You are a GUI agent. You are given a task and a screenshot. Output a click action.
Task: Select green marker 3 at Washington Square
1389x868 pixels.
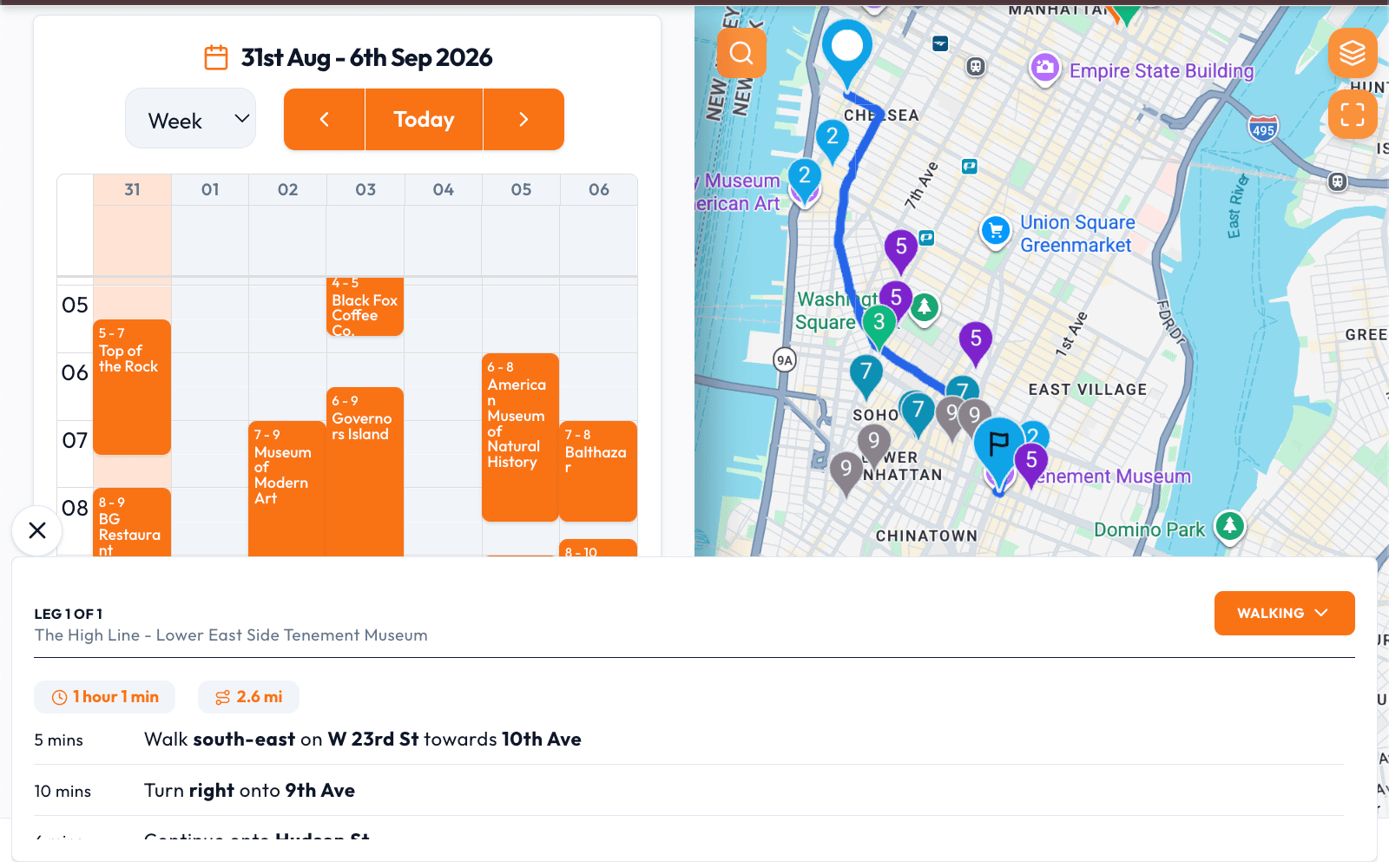click(879, 325)
